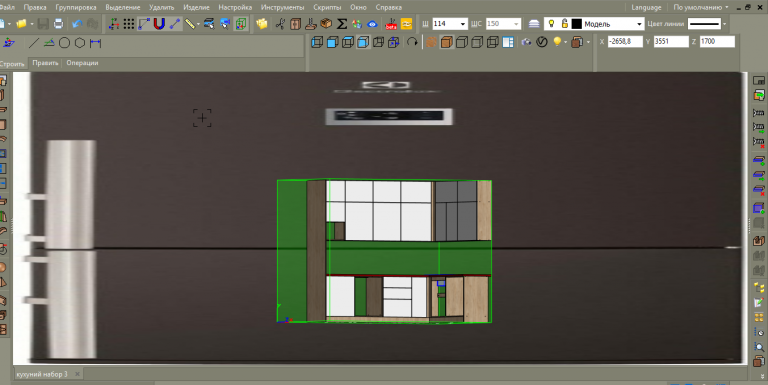
Task: Open the Справка menu
Action: 389,7
